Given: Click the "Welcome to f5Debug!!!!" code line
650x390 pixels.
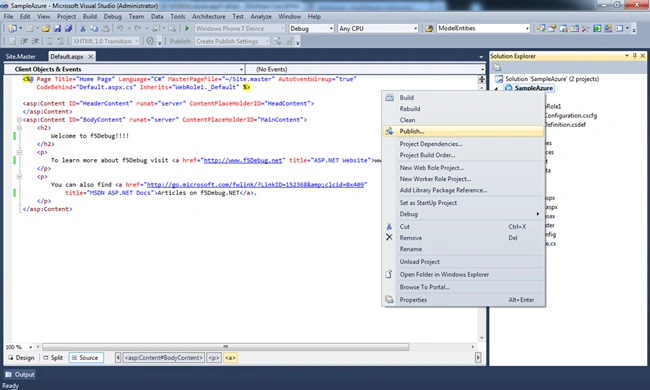Looking at the screenshot, I should pyautogui.click(x=90, y=136).
